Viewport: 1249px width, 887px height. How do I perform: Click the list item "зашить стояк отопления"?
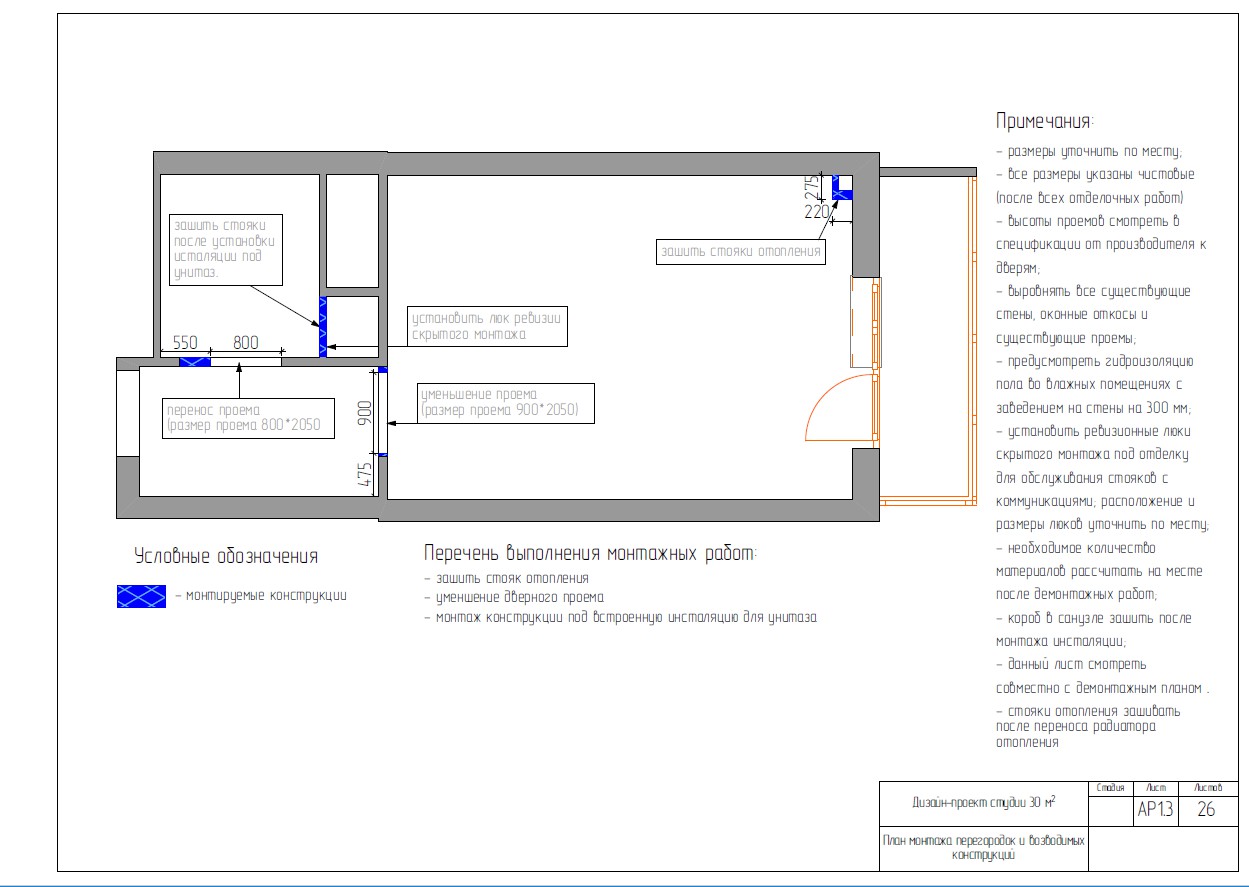tap(506, 578)
